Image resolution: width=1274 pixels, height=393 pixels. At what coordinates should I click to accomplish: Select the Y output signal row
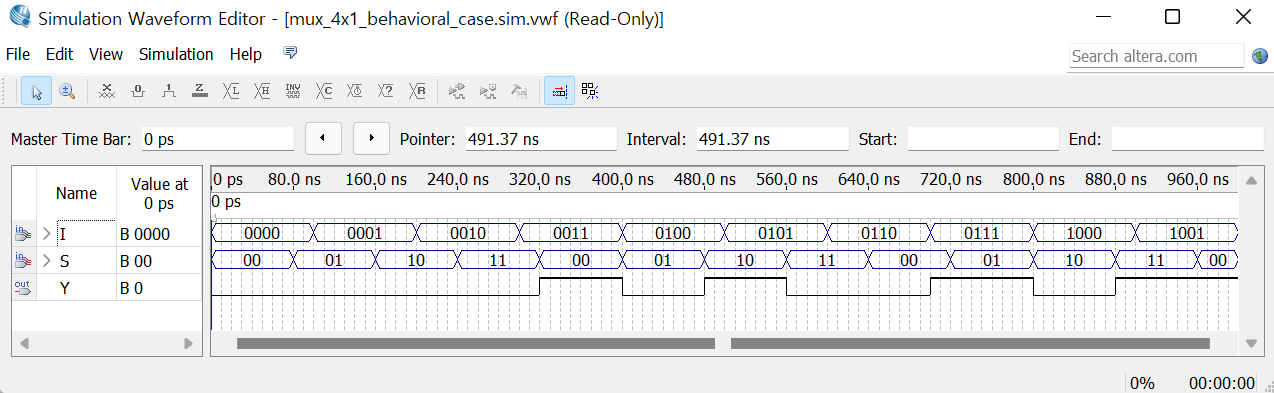tap(106, 288)
